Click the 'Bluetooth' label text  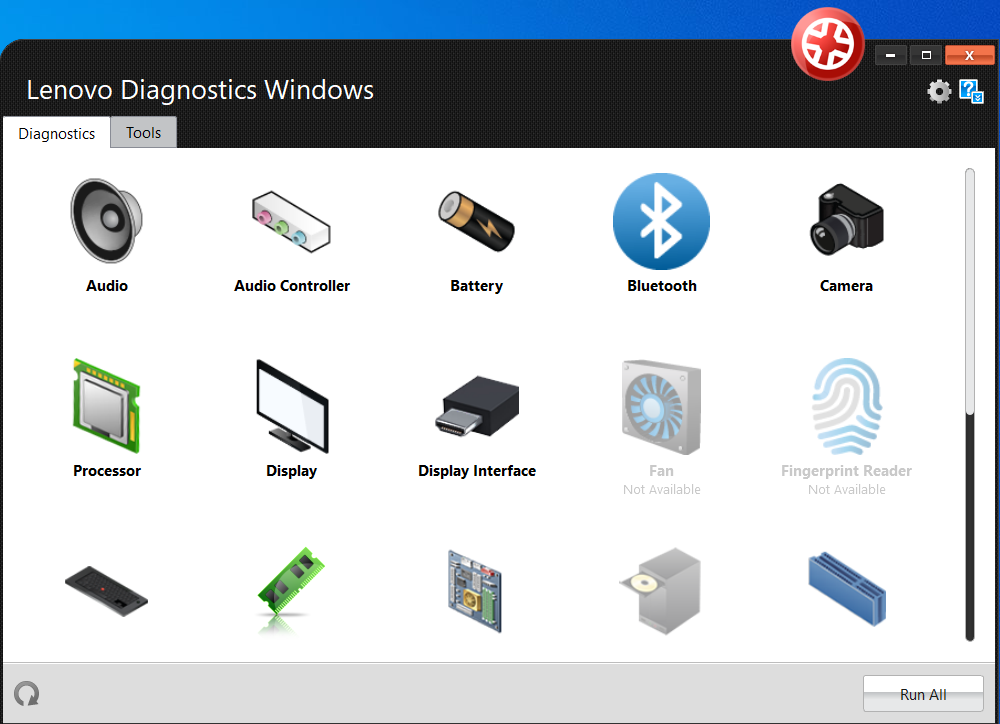pos(661,286)
